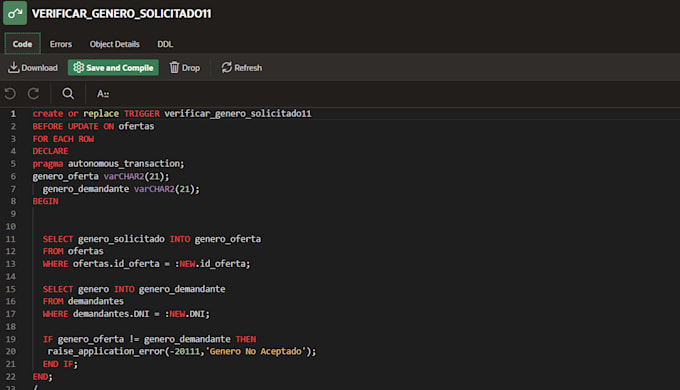Click on 'FOR EACH ROW' line
The image size is (680, 390).
coord(63,139)
